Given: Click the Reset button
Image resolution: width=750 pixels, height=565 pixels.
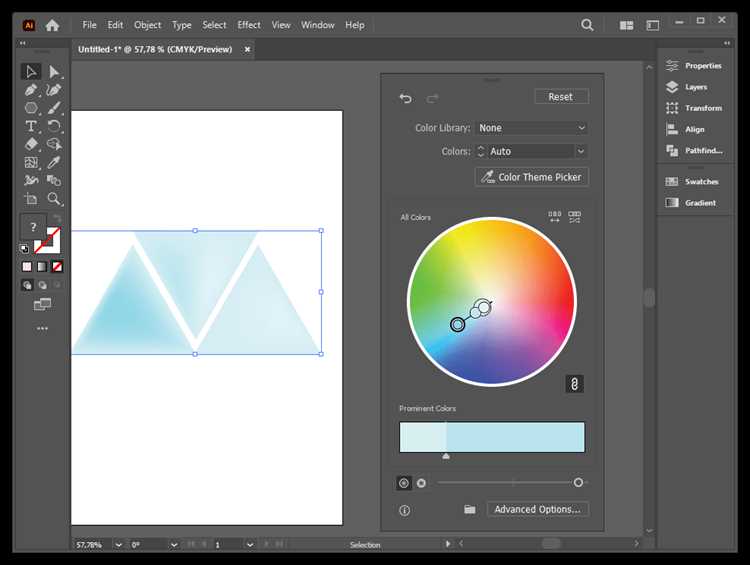Looking at the screenshot, I should tap(561, 97).
